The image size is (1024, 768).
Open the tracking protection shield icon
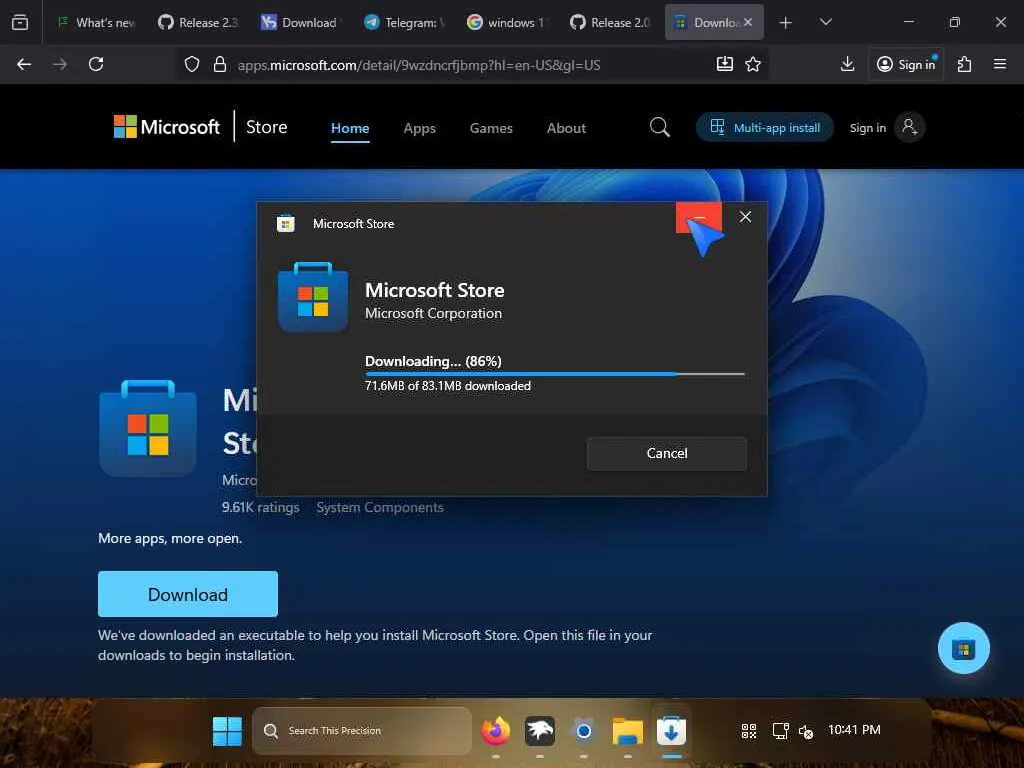191,64
